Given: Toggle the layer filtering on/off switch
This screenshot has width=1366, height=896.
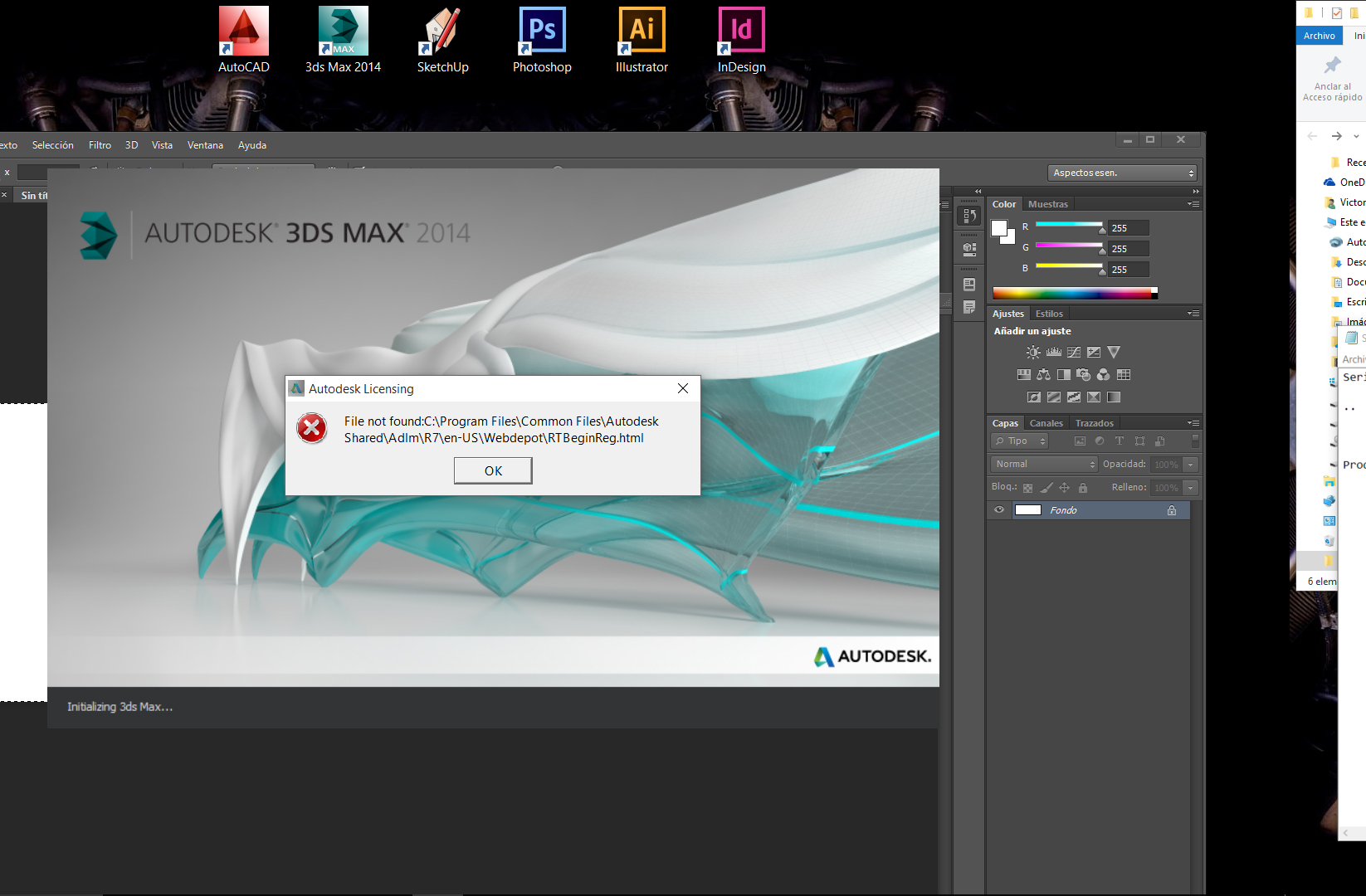Looking at the screenshot, I should (1195, 441).
